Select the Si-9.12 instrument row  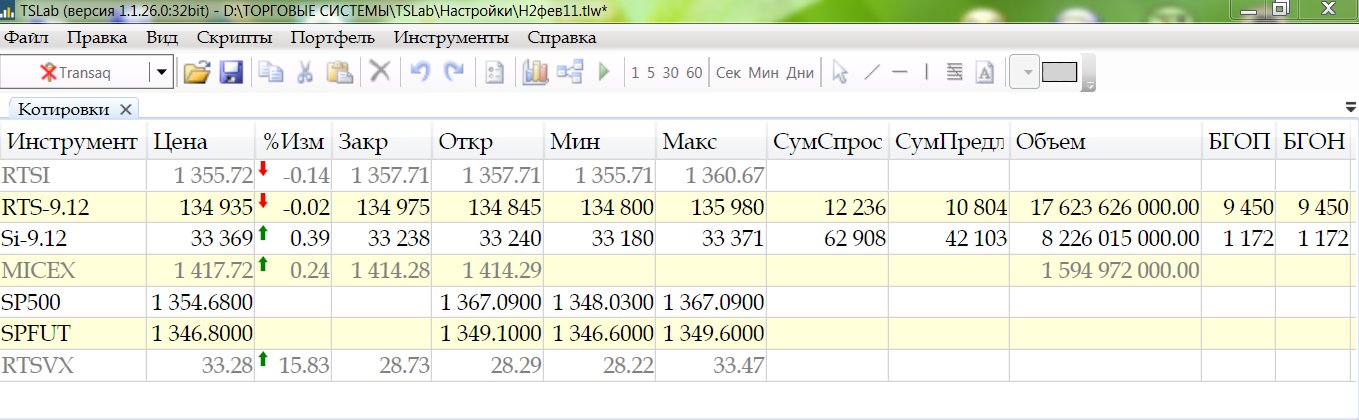pyautogui.click(x=676, y=239)
